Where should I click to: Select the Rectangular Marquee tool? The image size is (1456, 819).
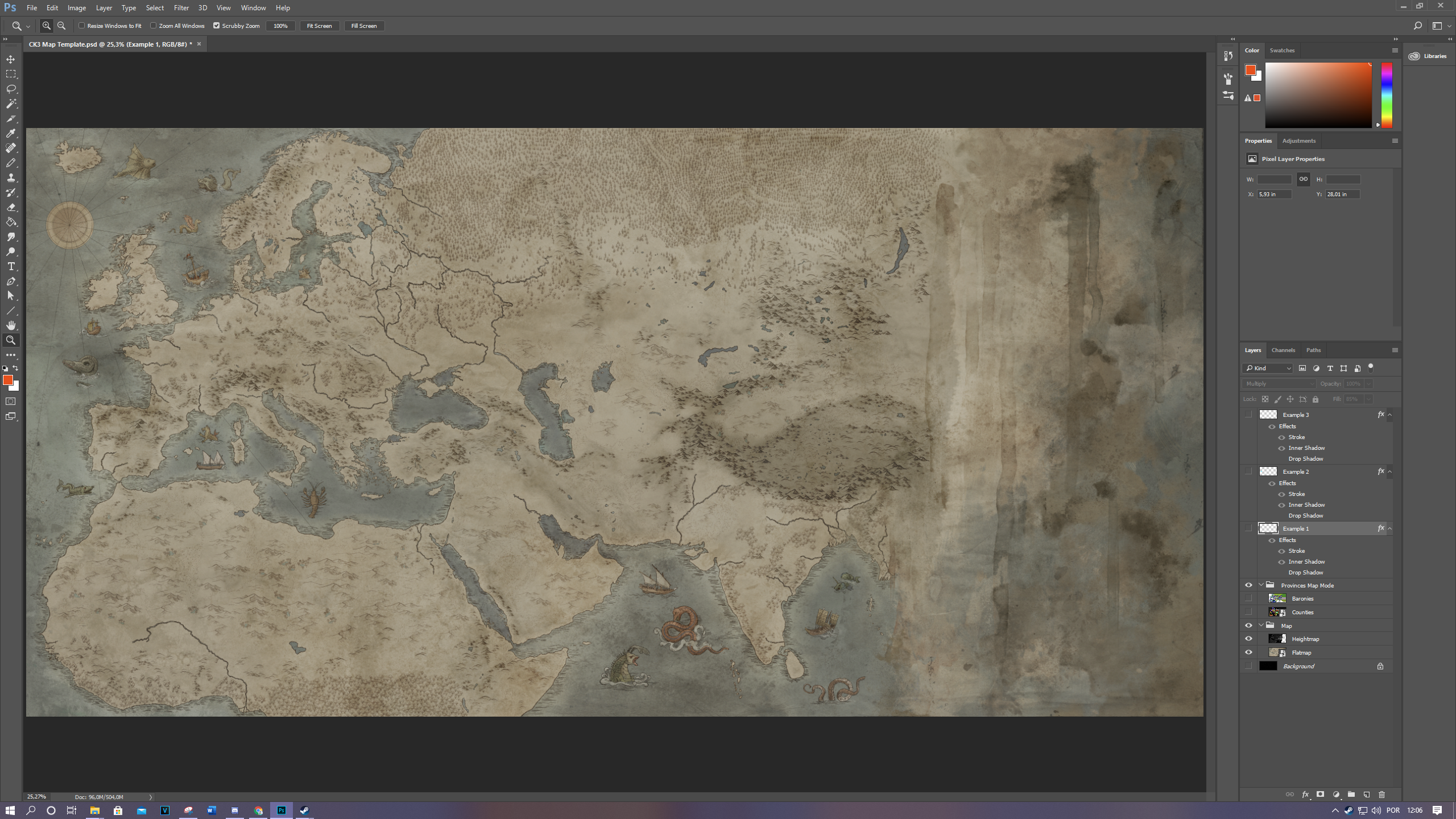(11, 74)
